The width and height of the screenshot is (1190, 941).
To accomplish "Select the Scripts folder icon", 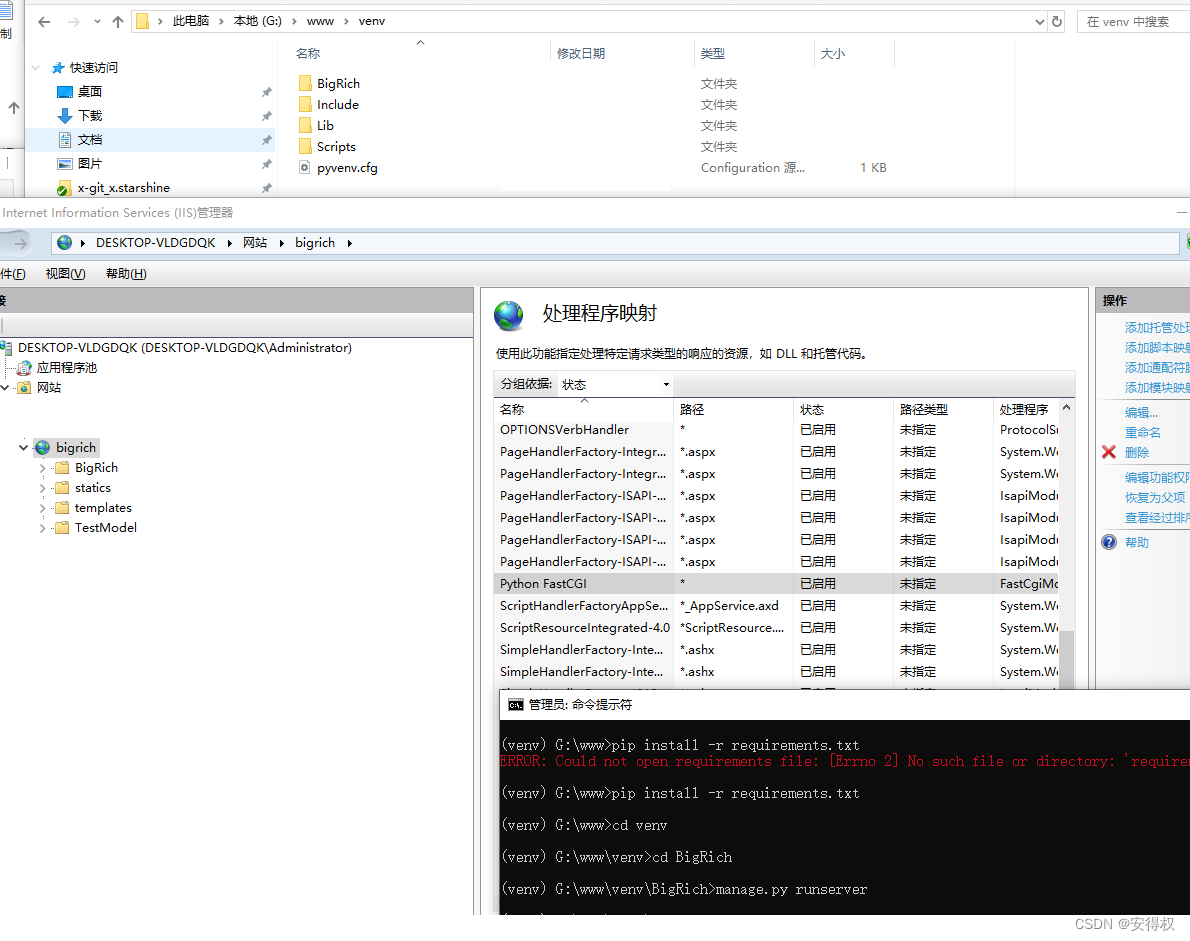I will pyautogui.click(x=305, y=146).
